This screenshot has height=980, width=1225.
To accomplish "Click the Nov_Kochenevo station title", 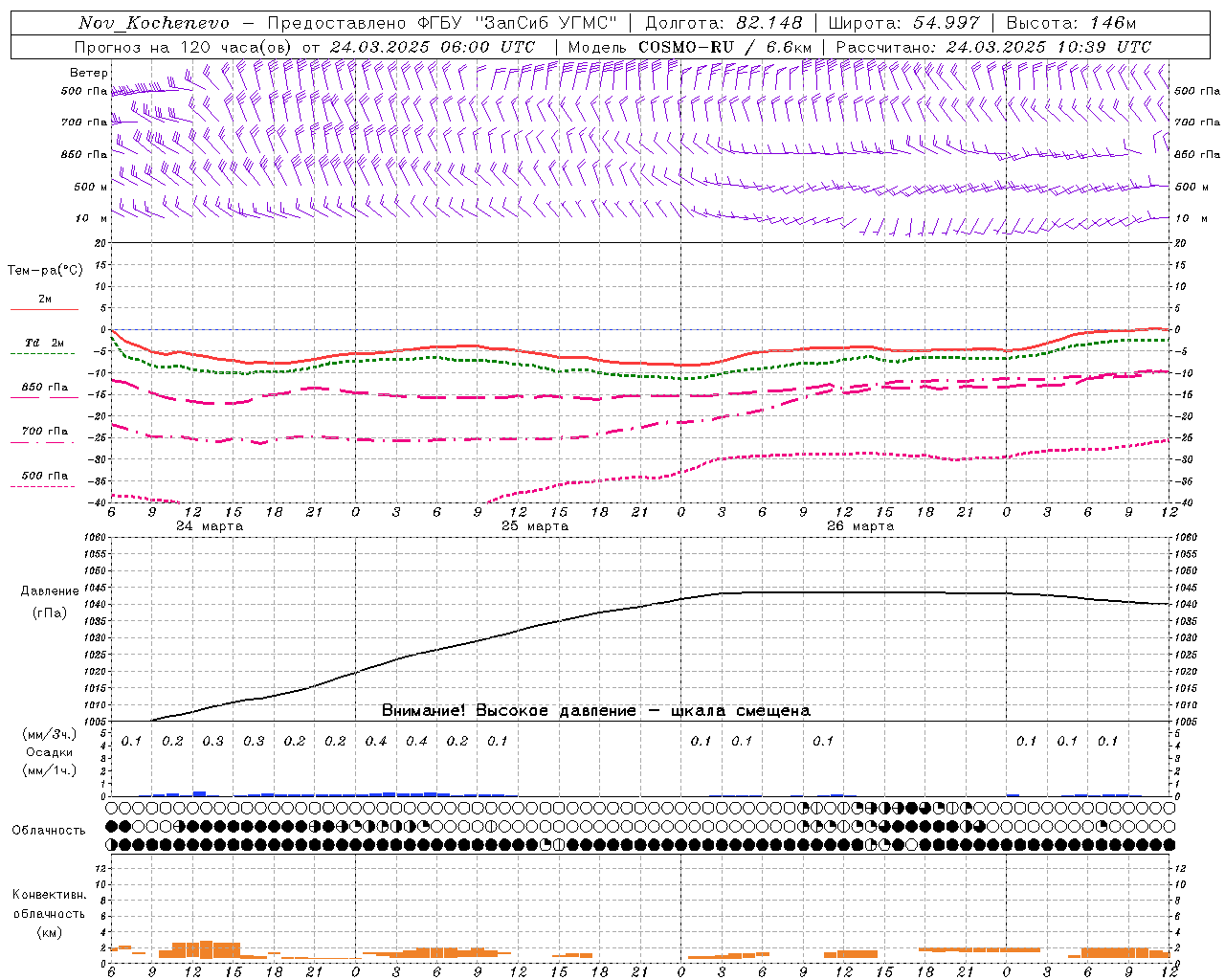I will [153, 23].
